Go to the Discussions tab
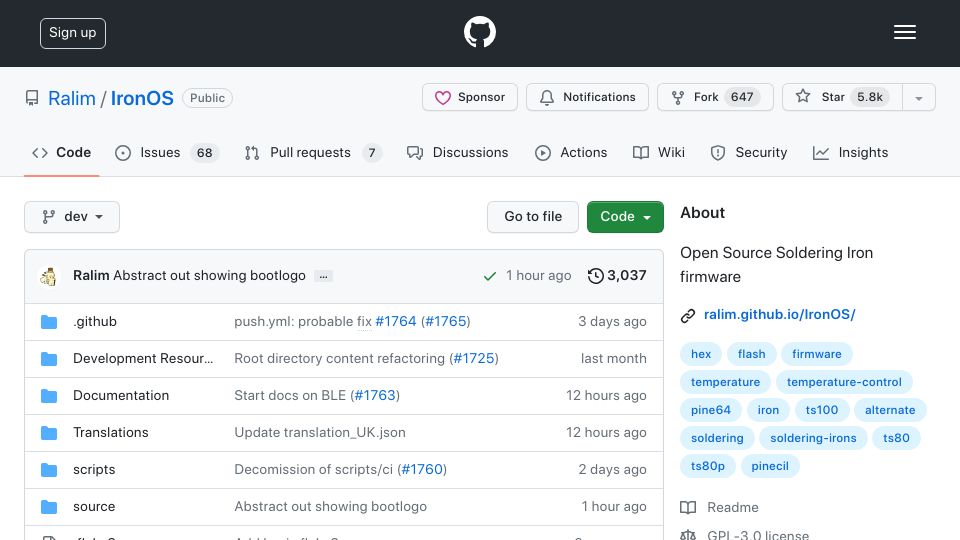Screen dimensions: 960x540 tap(457, 152)
